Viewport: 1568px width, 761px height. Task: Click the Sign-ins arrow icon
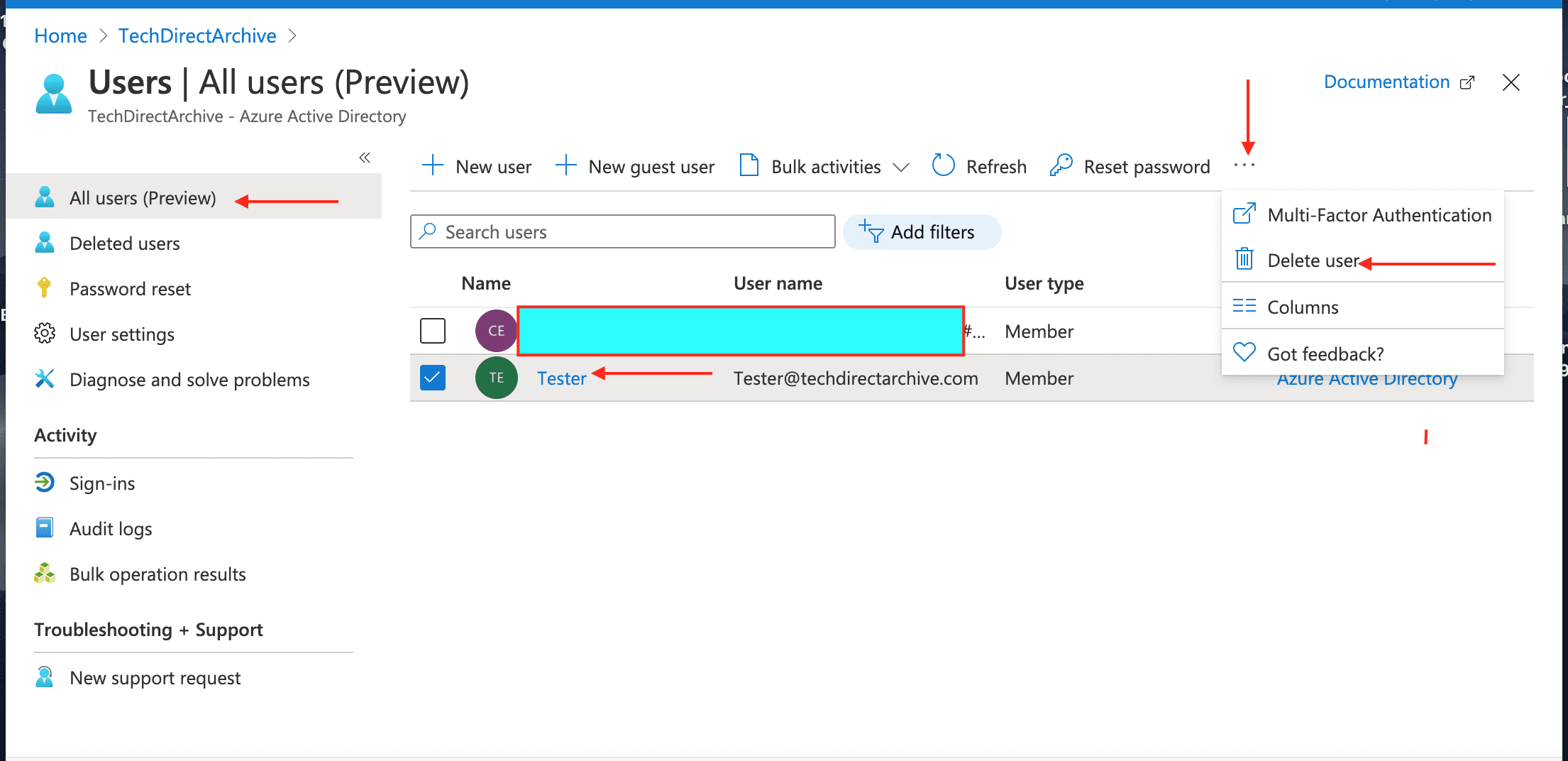[45, 483]
